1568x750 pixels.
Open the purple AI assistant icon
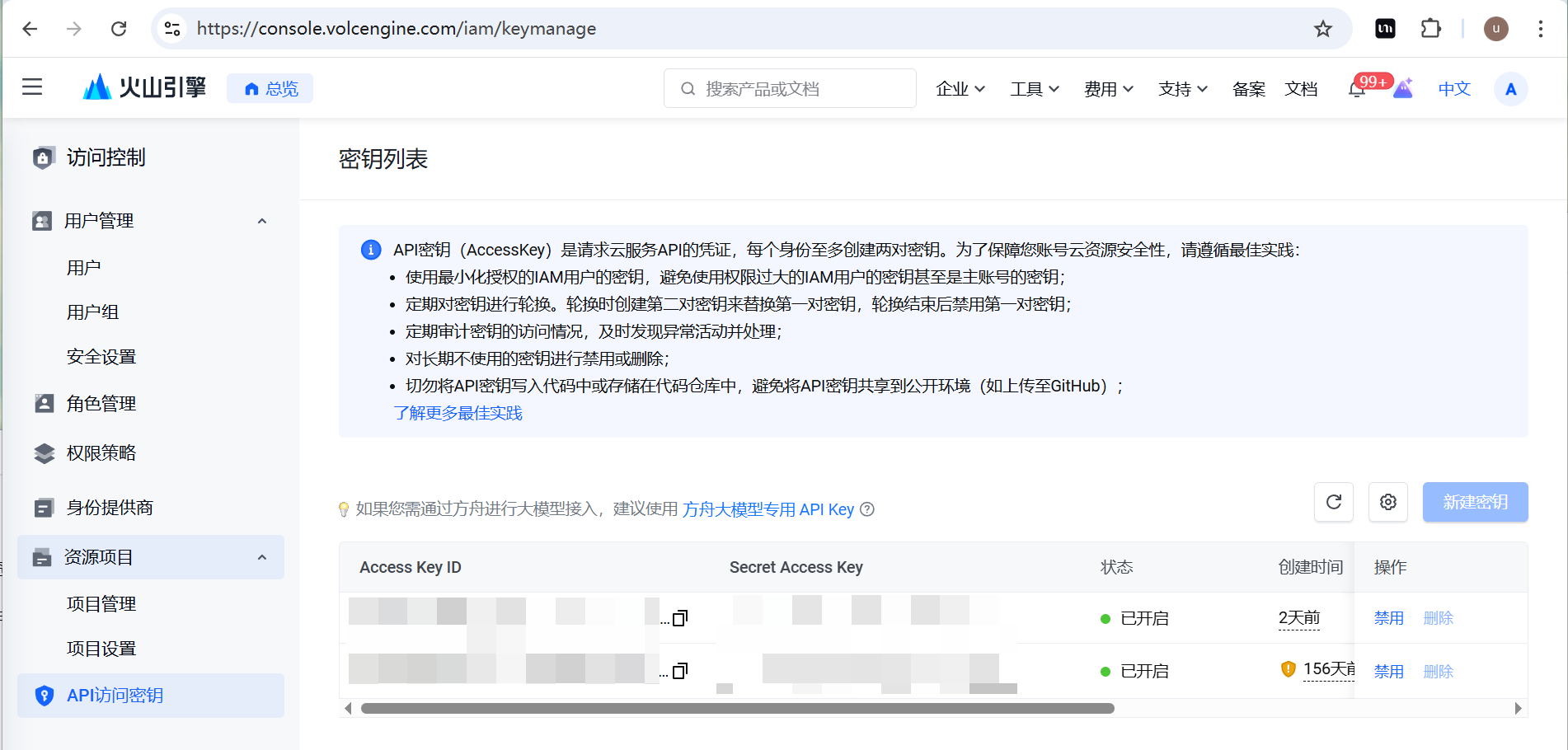[1403, 88]
